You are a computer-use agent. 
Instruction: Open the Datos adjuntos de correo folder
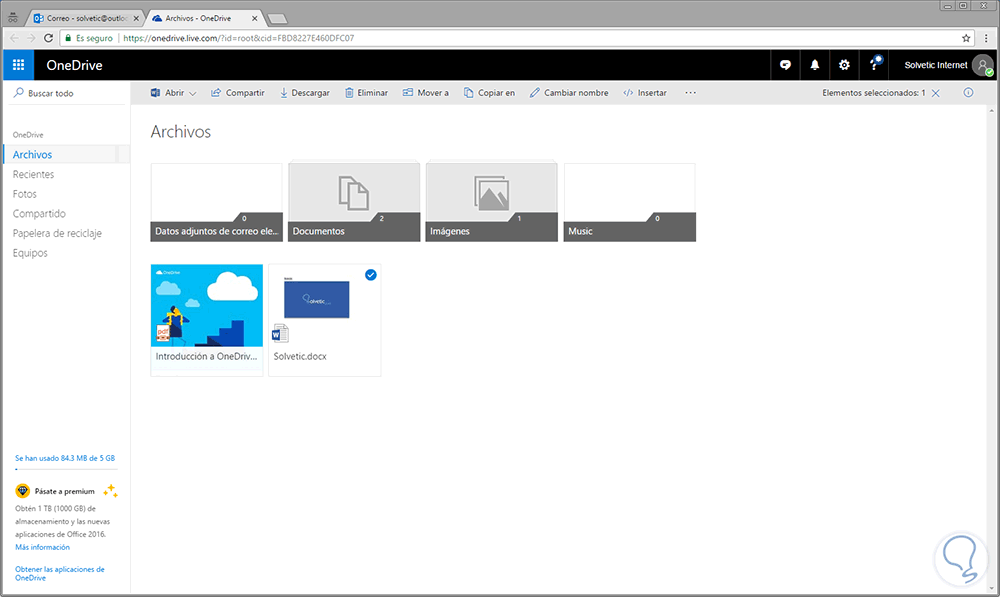(217, 202)
